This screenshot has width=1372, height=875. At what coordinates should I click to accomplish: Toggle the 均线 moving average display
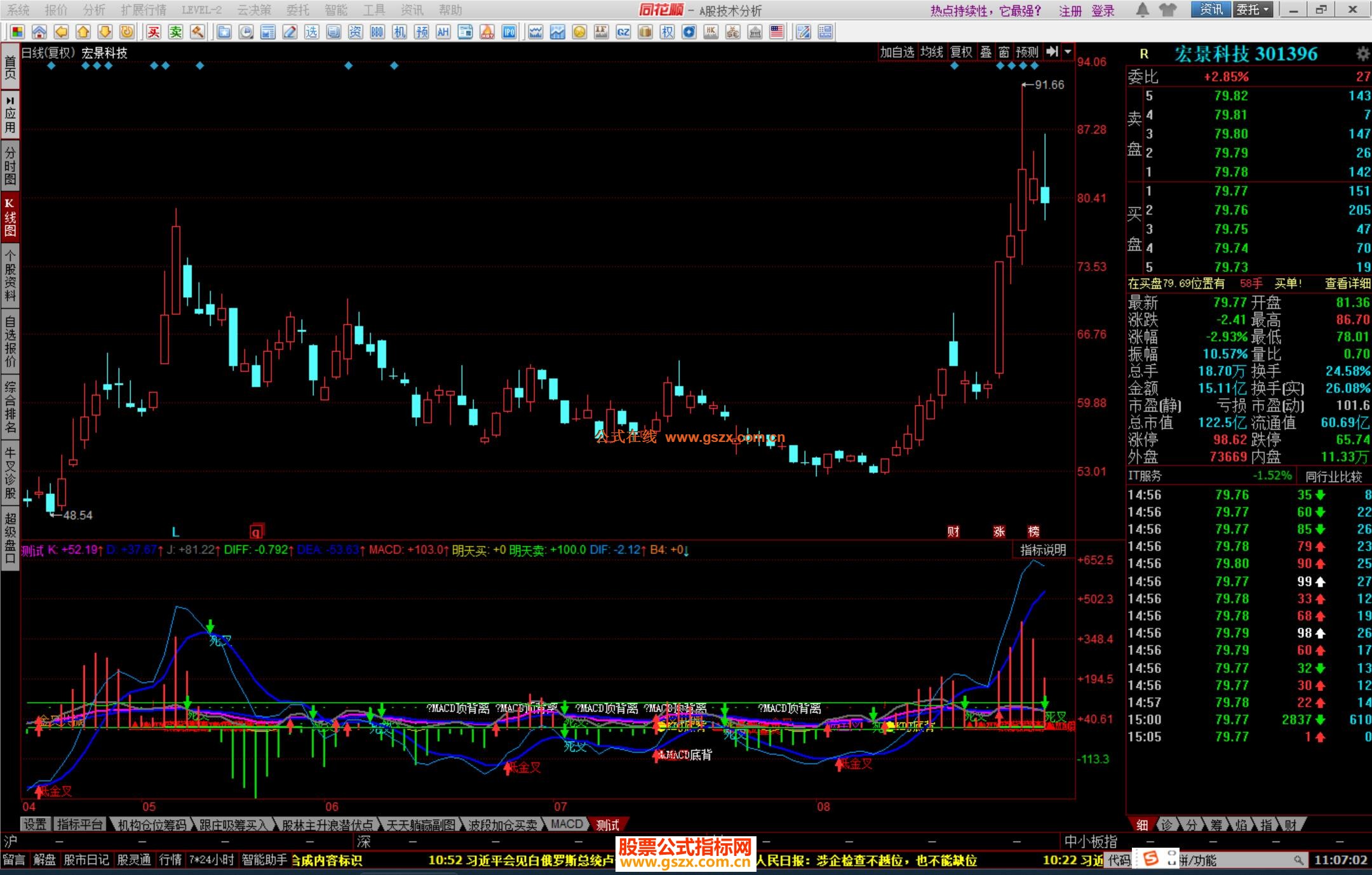click(932, 52)
